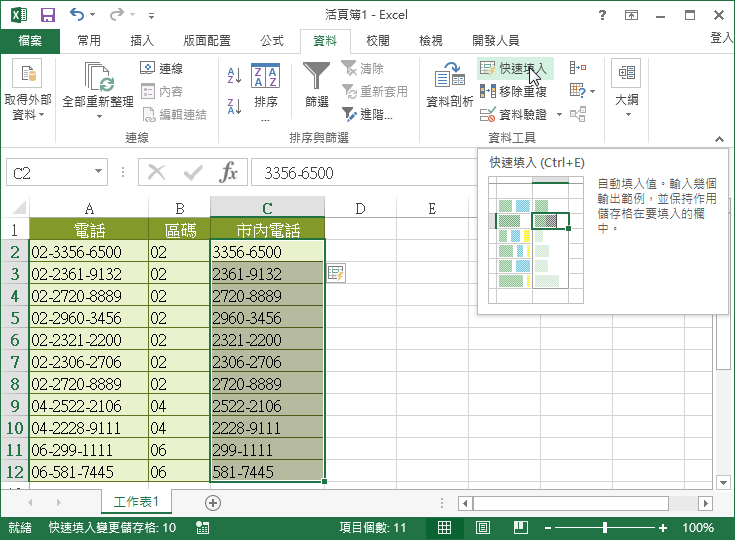
Task: Click the new sheet plus icon
Action: (x=213, y=503)
